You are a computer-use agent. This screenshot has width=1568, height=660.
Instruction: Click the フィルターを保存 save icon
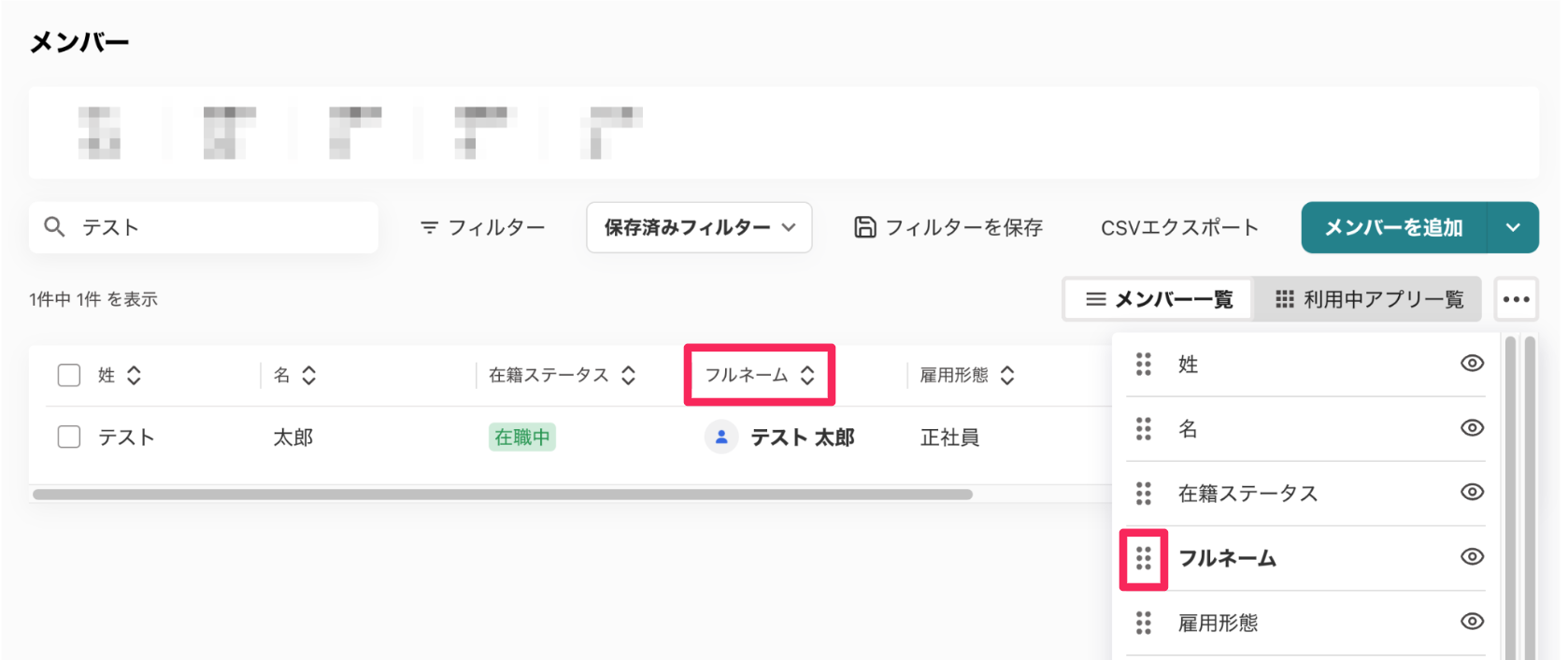[865, 227]
